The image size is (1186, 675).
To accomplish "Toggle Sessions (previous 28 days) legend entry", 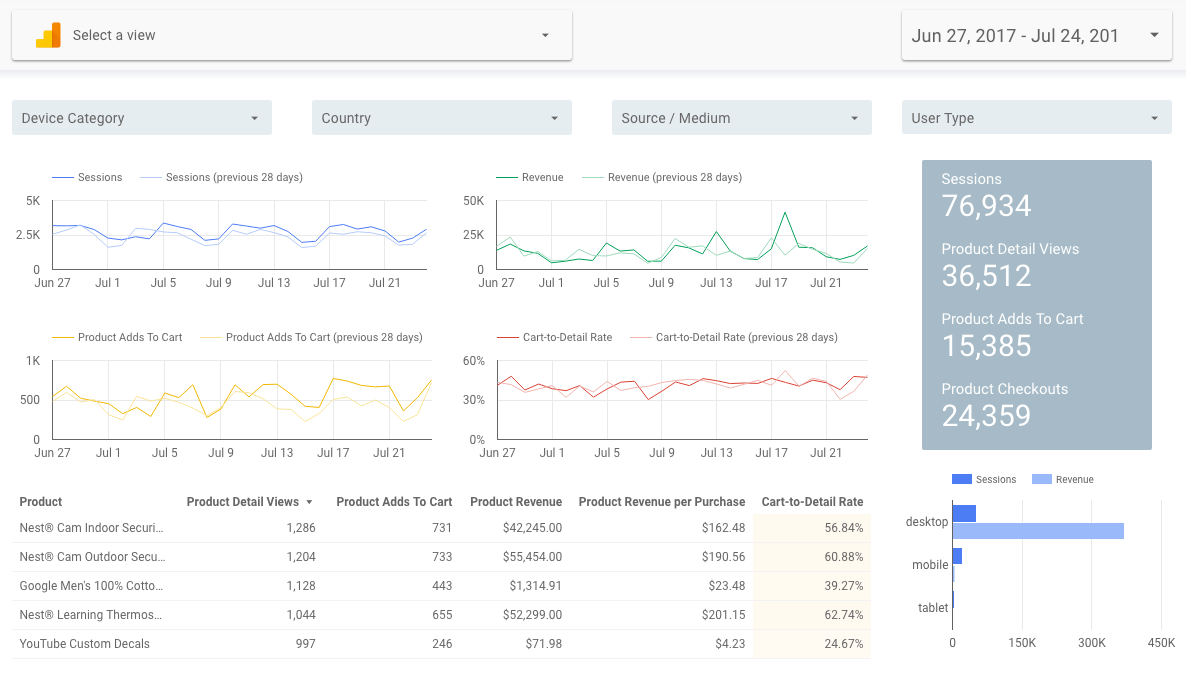I will [222, 177].
